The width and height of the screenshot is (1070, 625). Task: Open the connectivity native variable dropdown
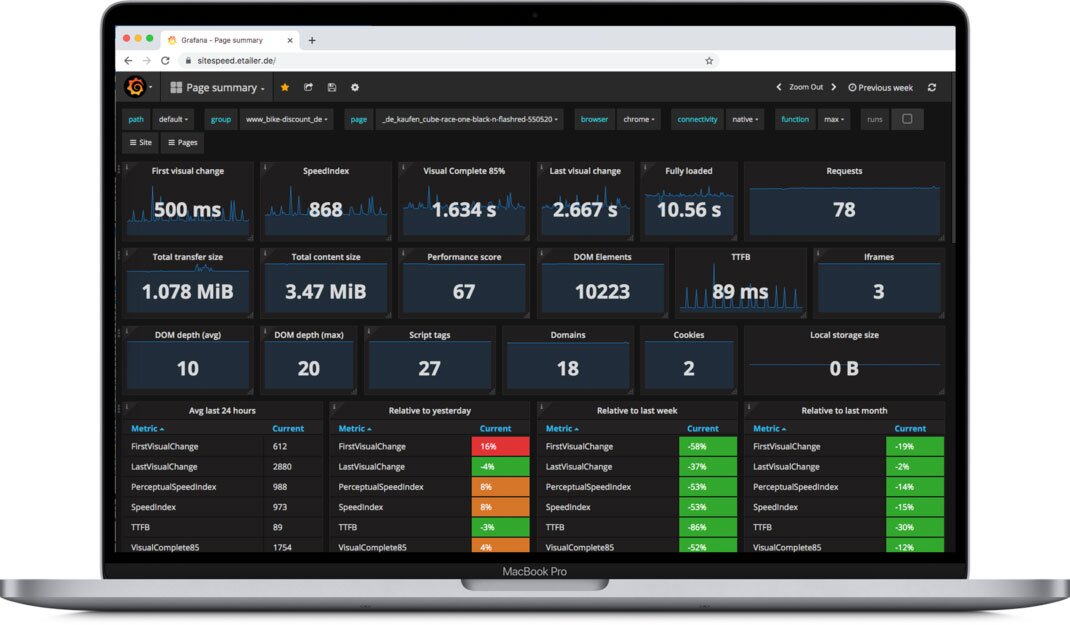(745, 119)
